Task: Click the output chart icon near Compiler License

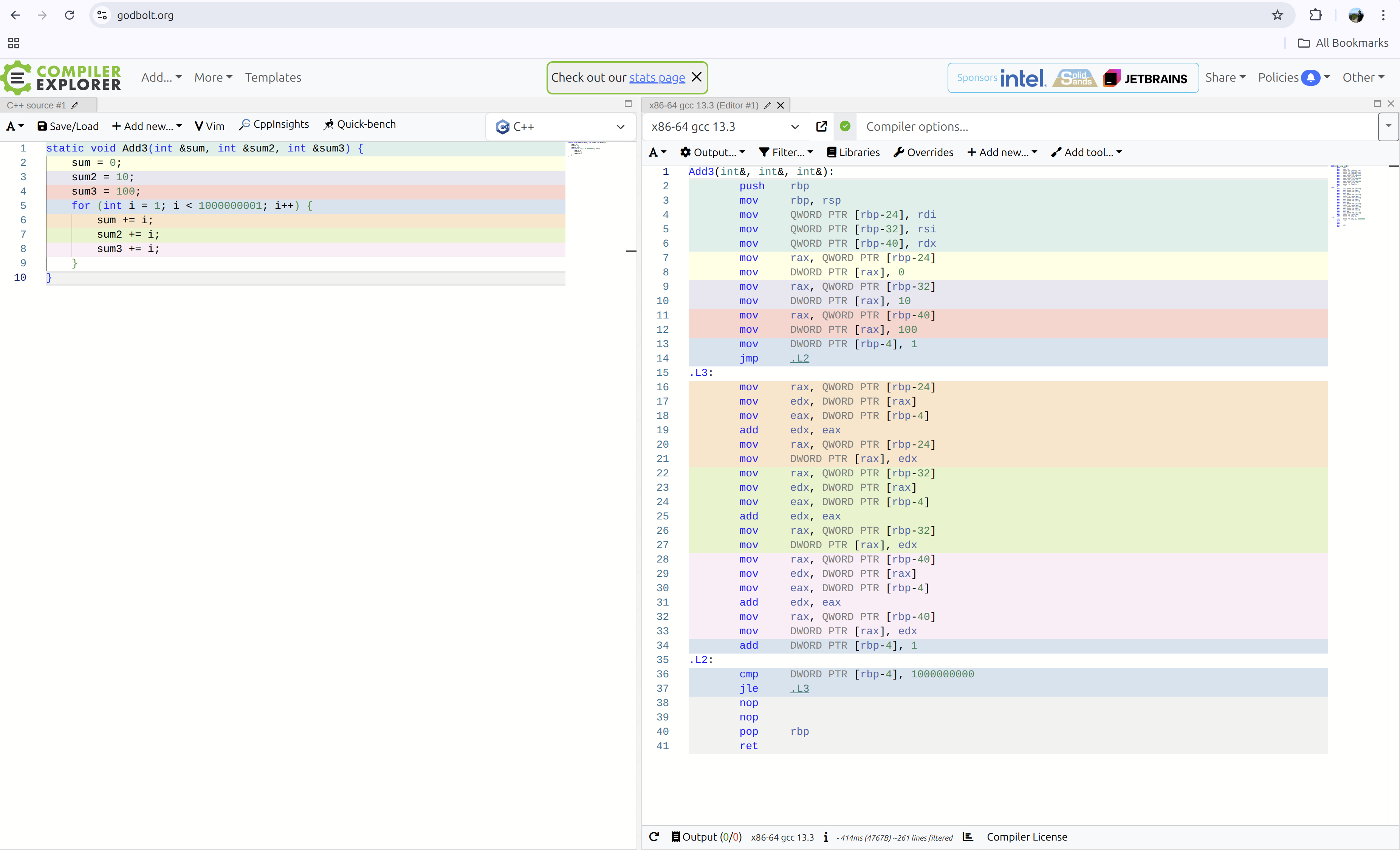Action: [x=968, y=837]
